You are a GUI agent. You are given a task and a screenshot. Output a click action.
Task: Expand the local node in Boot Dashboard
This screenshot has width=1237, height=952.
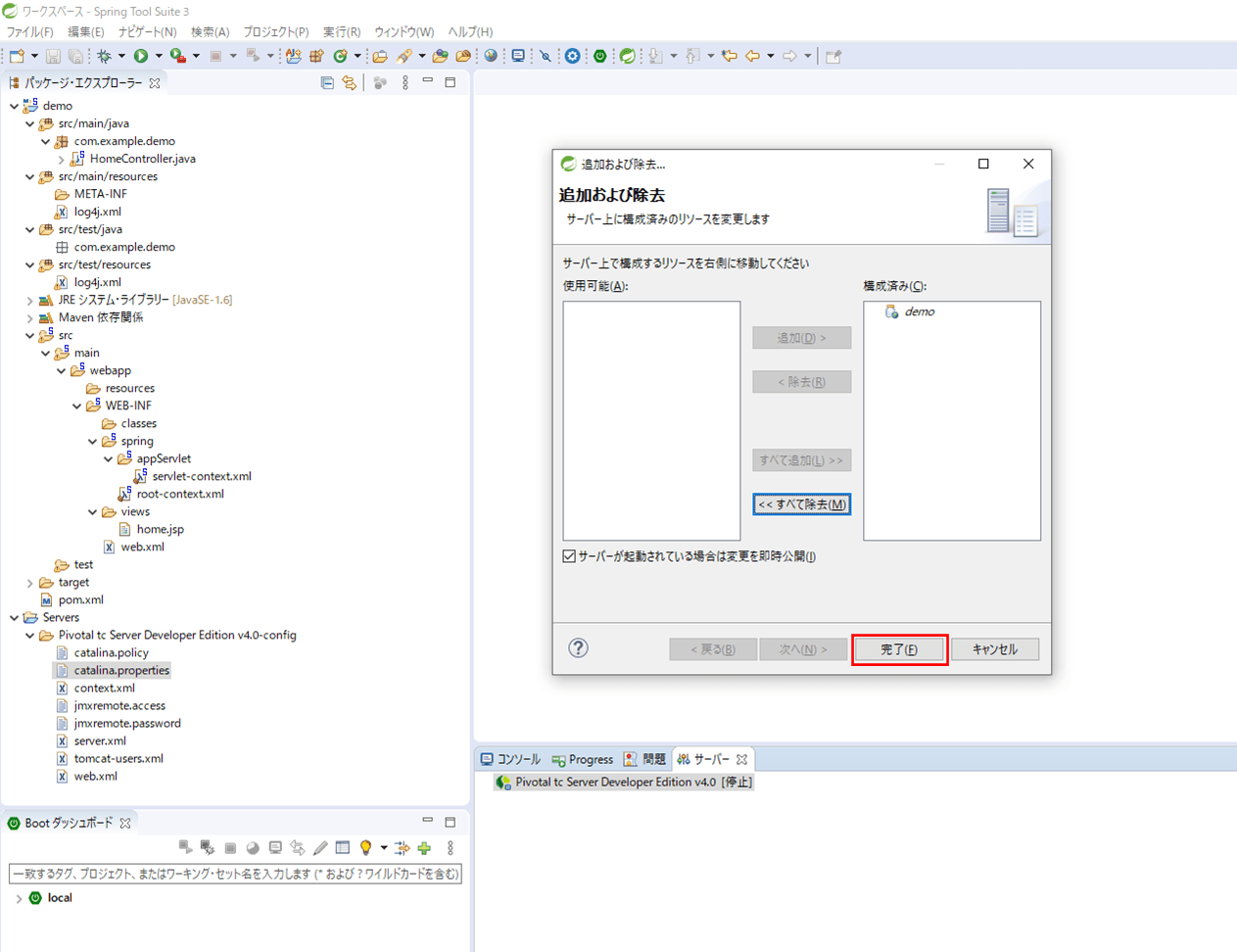[x=19, y=898]
